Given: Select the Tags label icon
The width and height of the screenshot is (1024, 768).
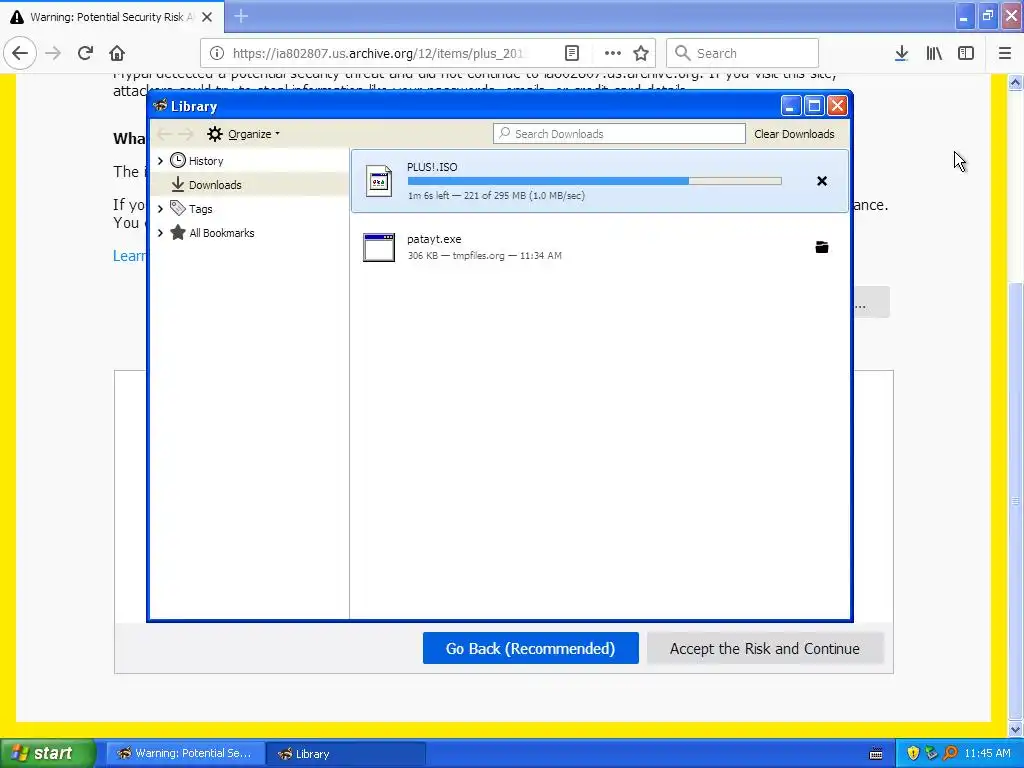Looking at the screenshot, I should [x=178, y=208].
